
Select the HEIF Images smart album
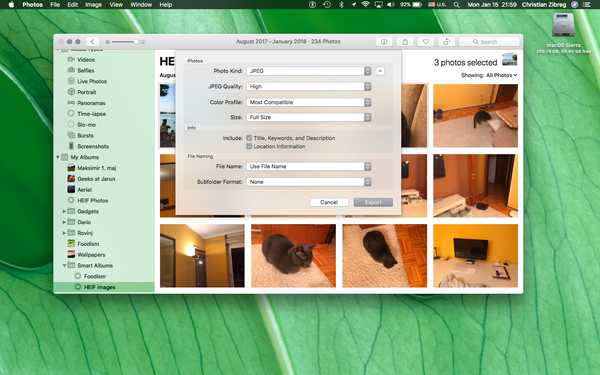coord(99,287)
